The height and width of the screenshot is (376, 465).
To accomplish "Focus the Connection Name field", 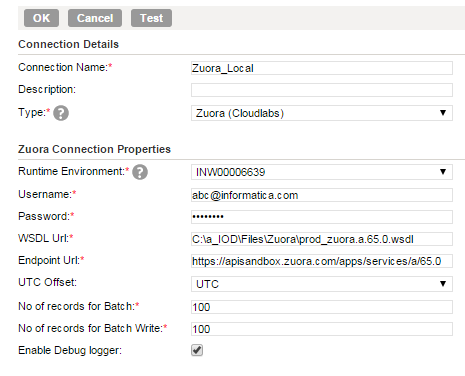I will tap(322, 68).
